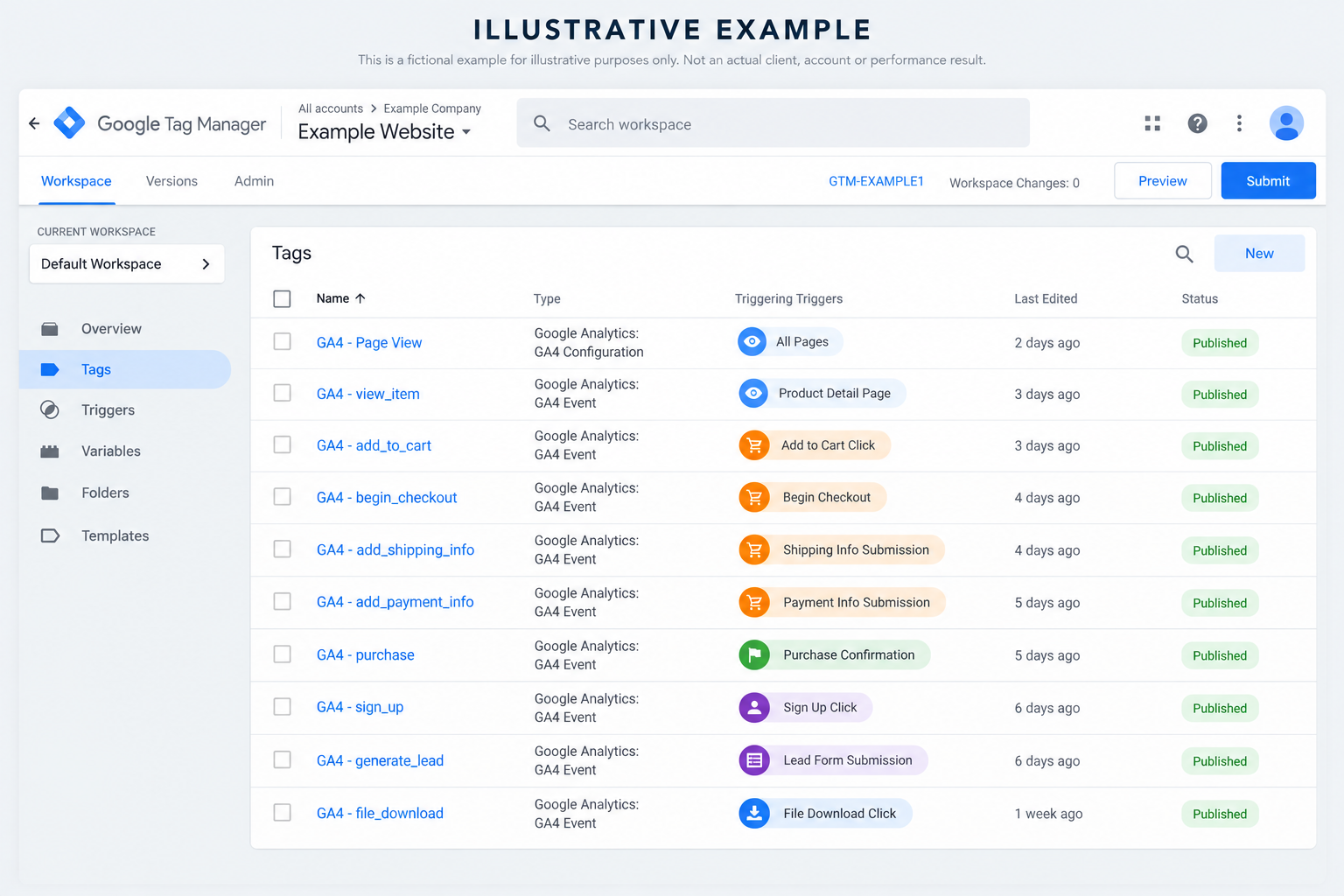The width and height of the screenshot is (1344, 896).
Task: Sort by the Name column arrow
Action: coord(360,298)
